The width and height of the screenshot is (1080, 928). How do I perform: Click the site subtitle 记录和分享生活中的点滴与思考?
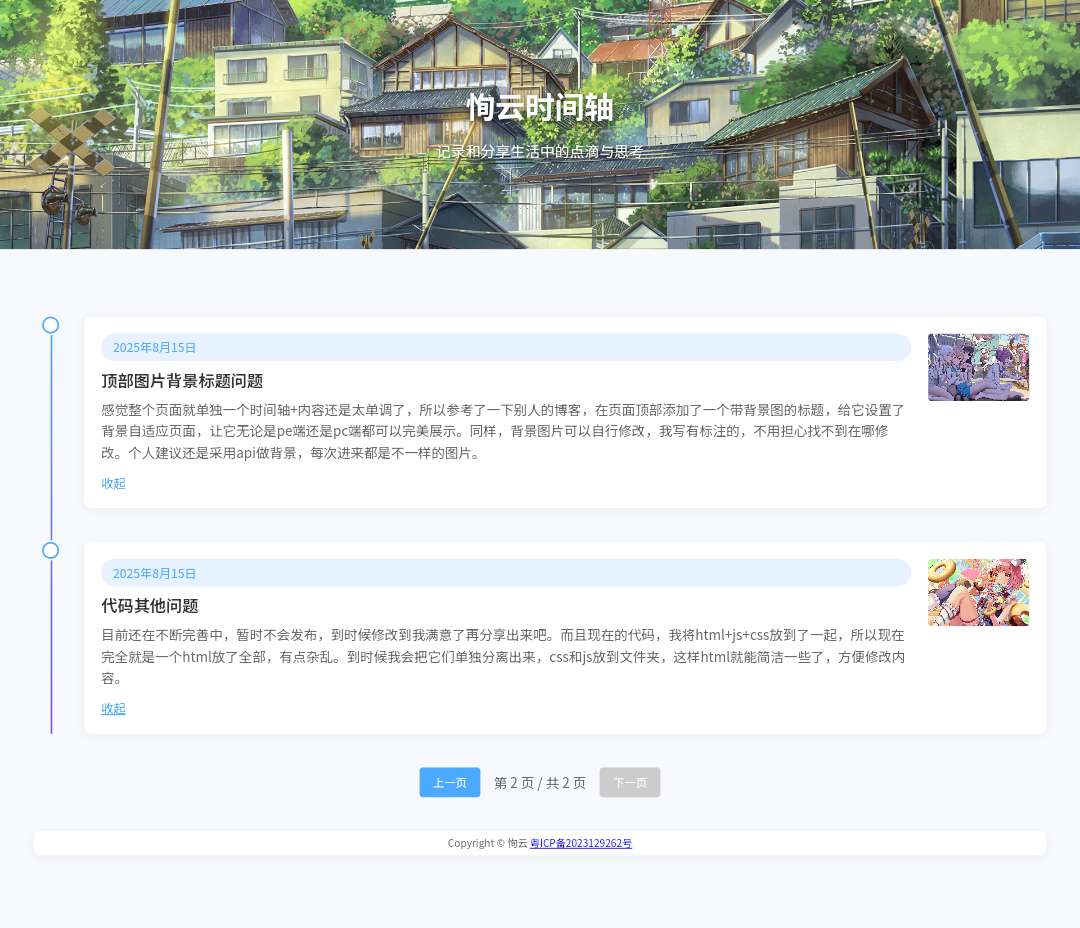point(540,152)
